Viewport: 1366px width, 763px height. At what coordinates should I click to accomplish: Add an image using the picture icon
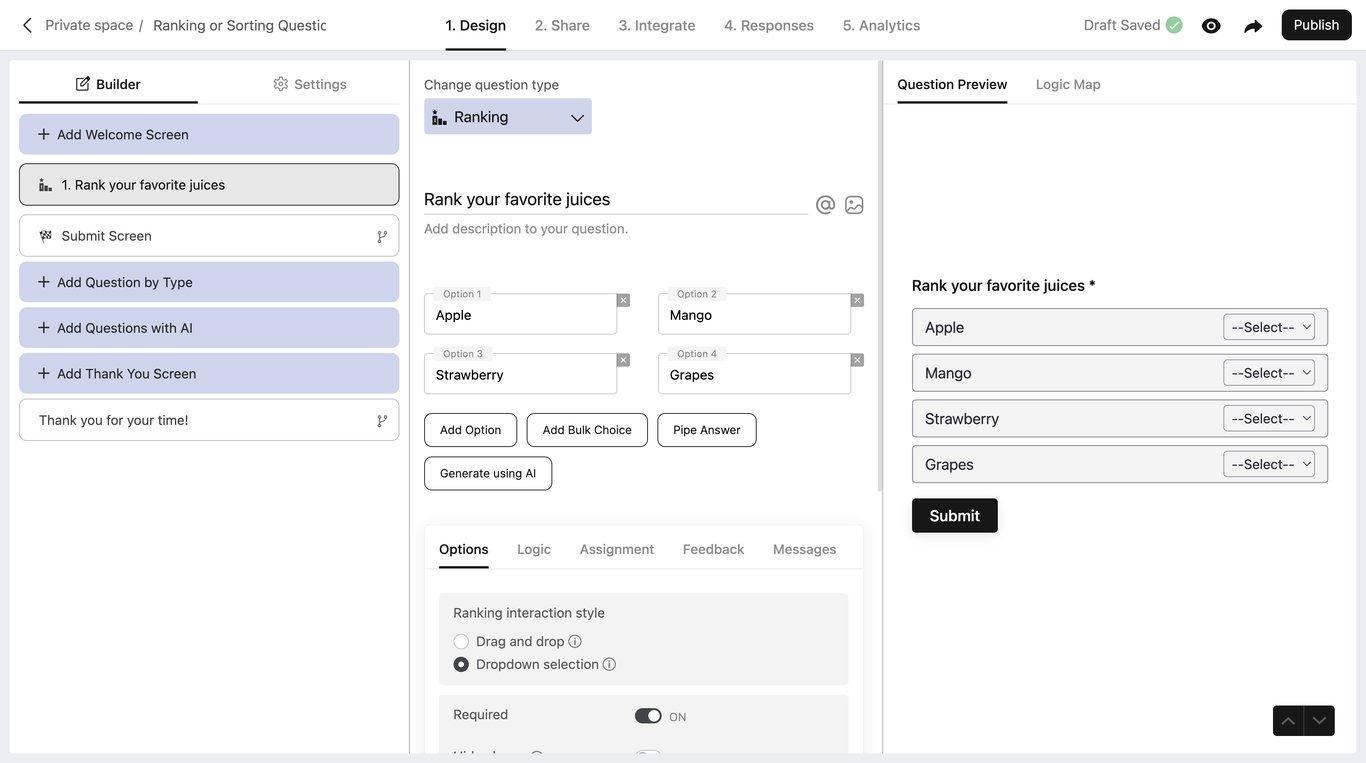pyautogui.click(x=854, y=205)
